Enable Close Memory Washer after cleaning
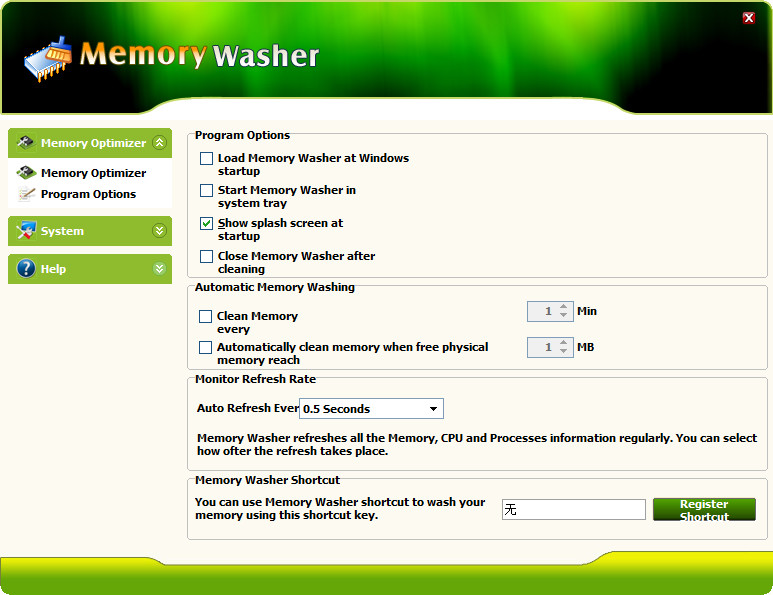Screen dimensions: 773x595 206,256
